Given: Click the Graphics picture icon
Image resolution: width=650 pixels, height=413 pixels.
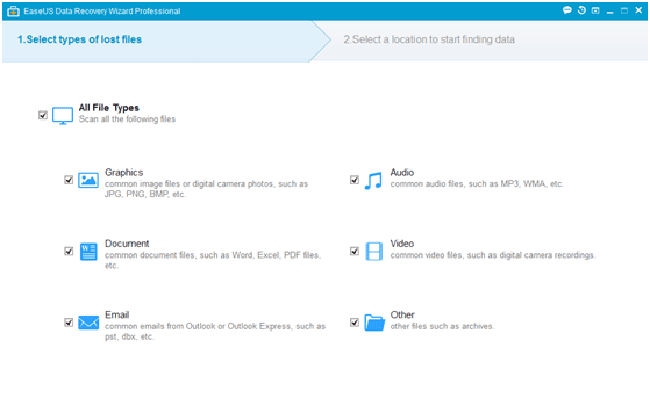Looking at the screenshot, I should click(x=88, y=180).
